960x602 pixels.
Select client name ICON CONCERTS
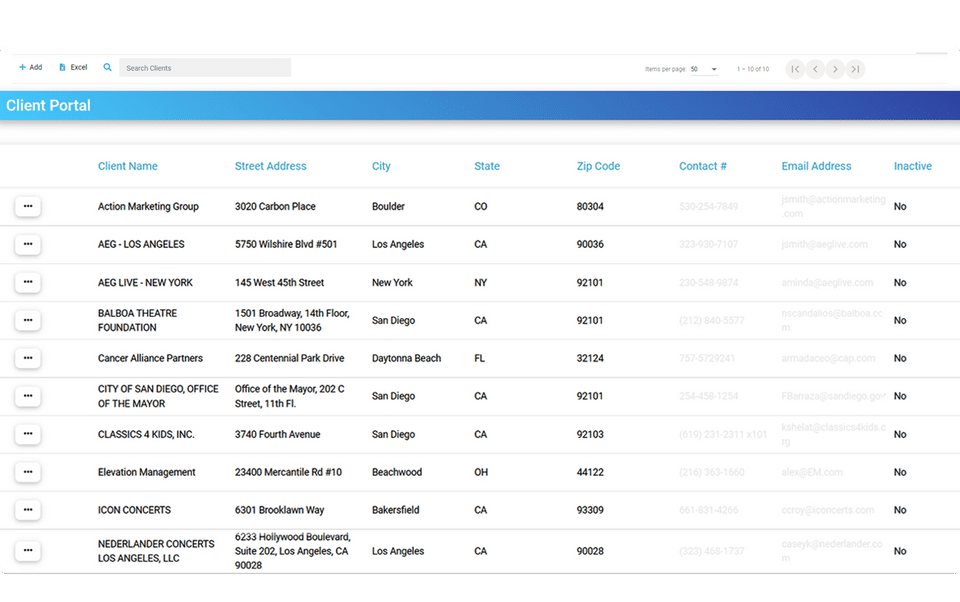click(134, 510)
